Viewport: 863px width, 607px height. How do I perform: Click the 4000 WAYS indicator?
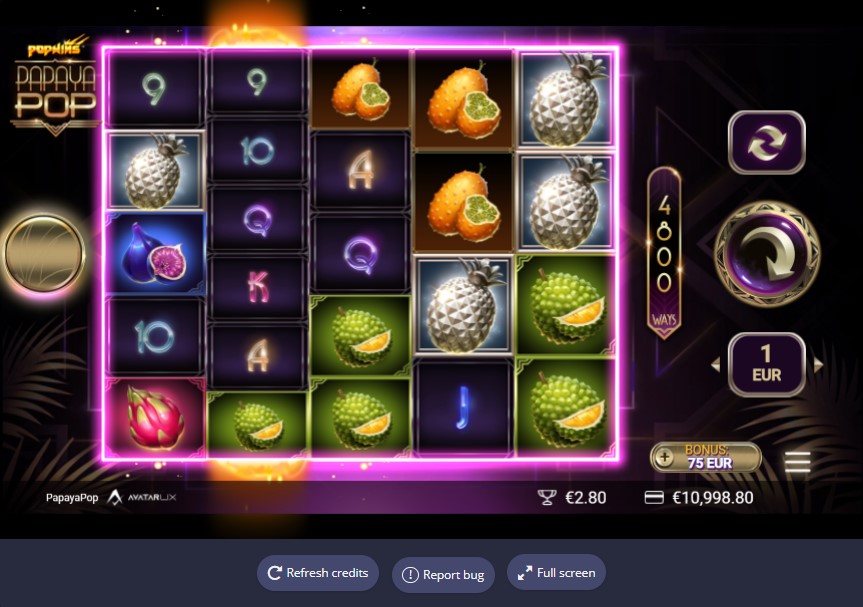click(664, 253)
